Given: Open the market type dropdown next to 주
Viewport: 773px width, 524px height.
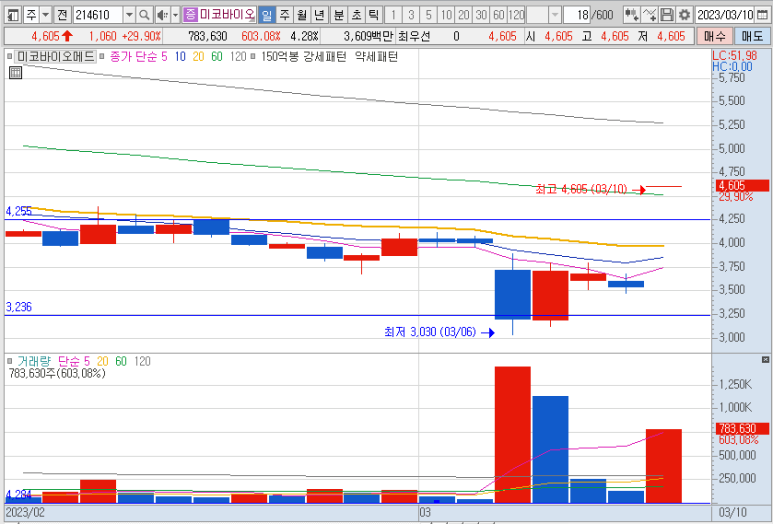Looking at the screenshot, I should click(45, 15).
